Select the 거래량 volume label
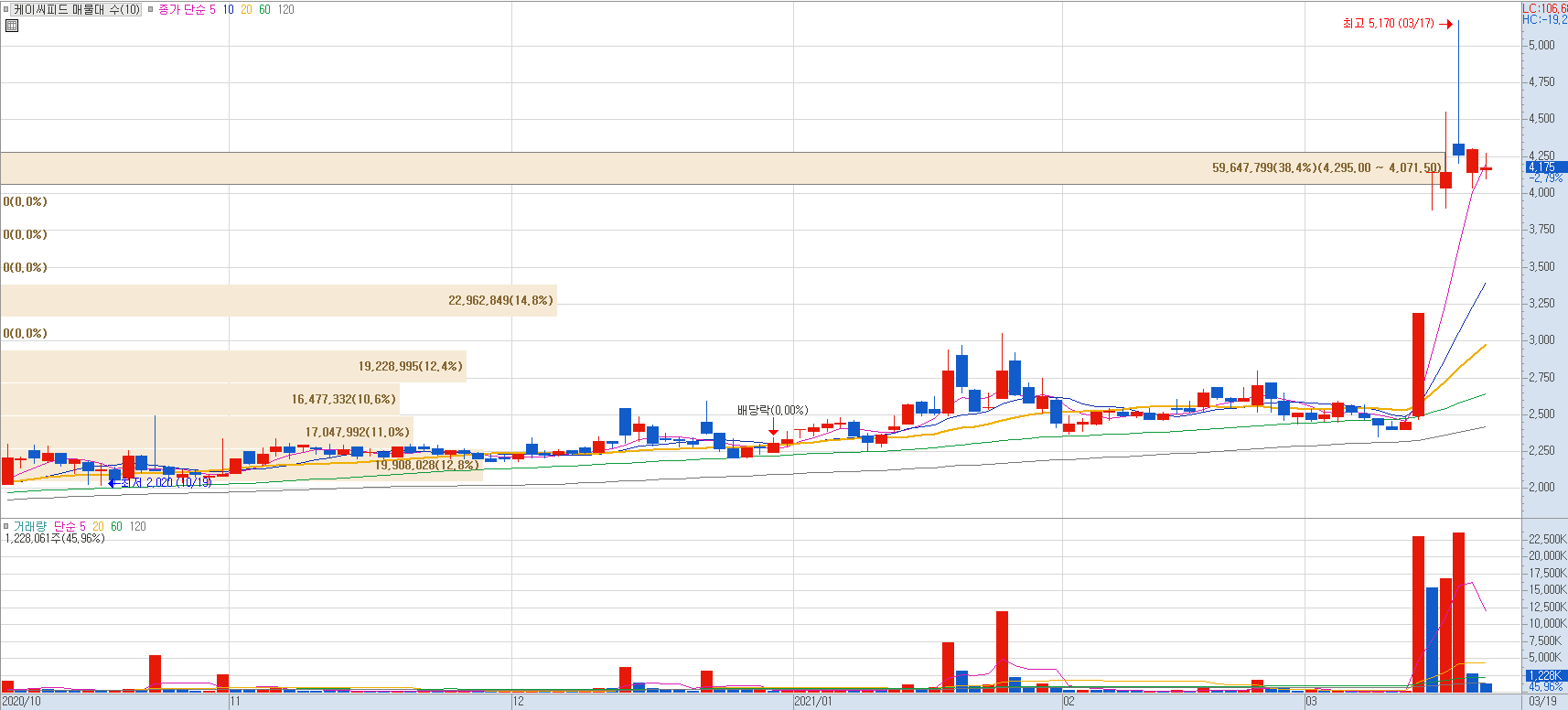The image size is (1568, 710). point(30,526)
